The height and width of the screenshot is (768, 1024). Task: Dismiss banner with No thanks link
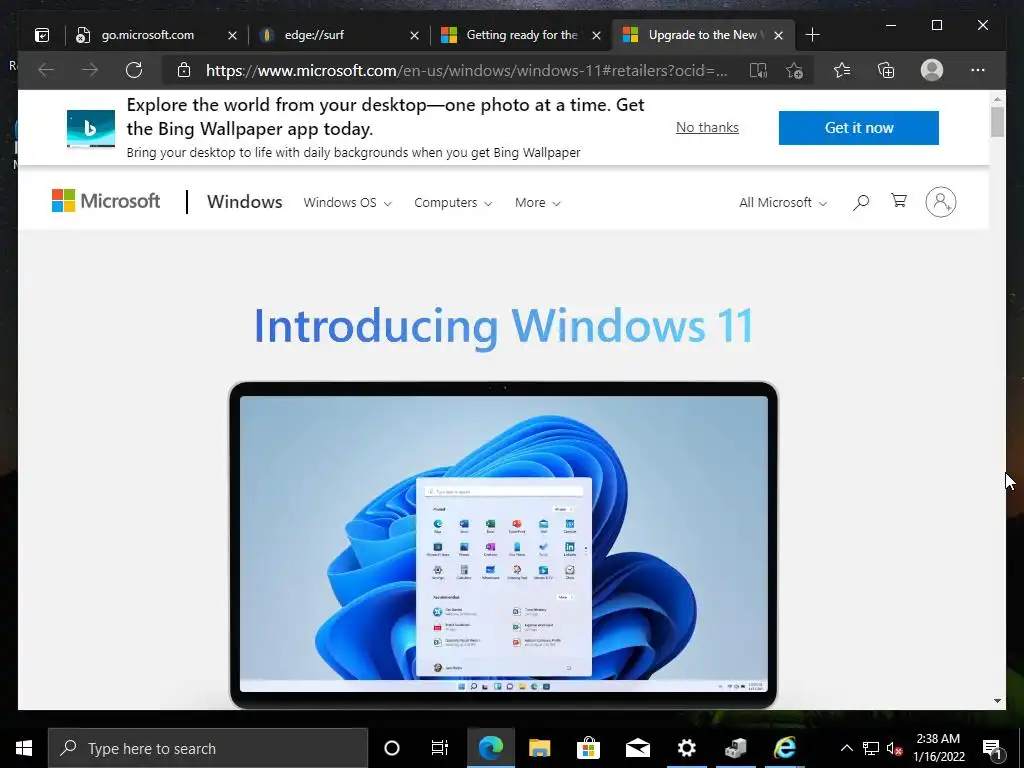click(707, 127)
